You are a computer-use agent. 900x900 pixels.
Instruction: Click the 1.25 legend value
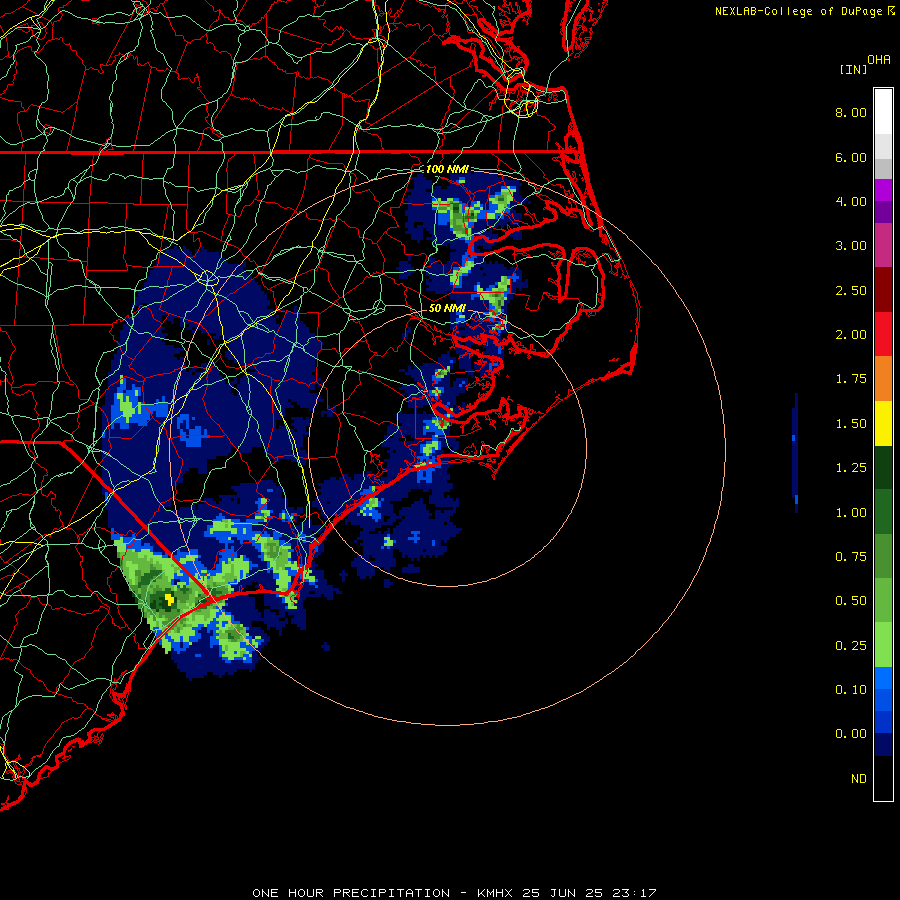click(x=851, y=468)
